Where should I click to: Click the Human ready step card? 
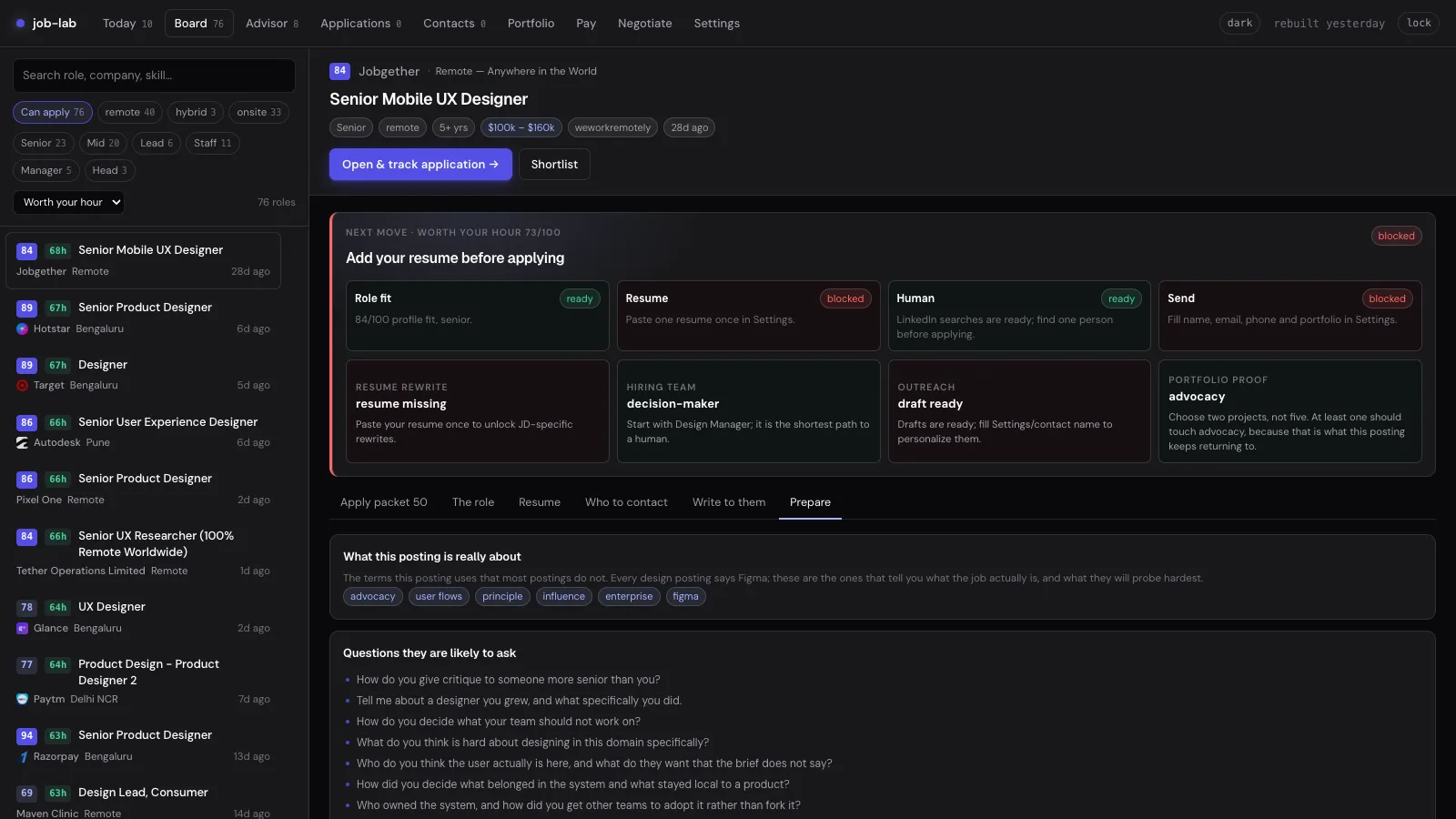1019,316
